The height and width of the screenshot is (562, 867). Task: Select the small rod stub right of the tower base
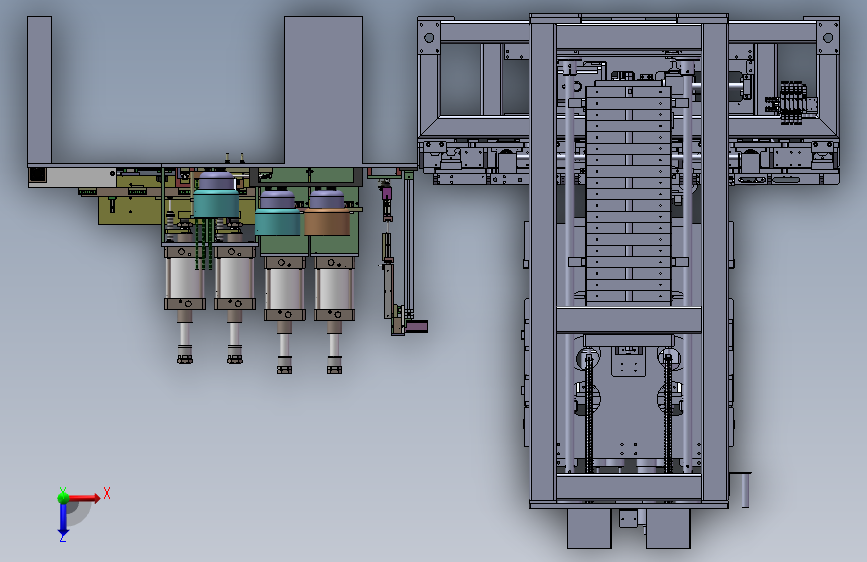pyautogui.click(x=745, y=490)
